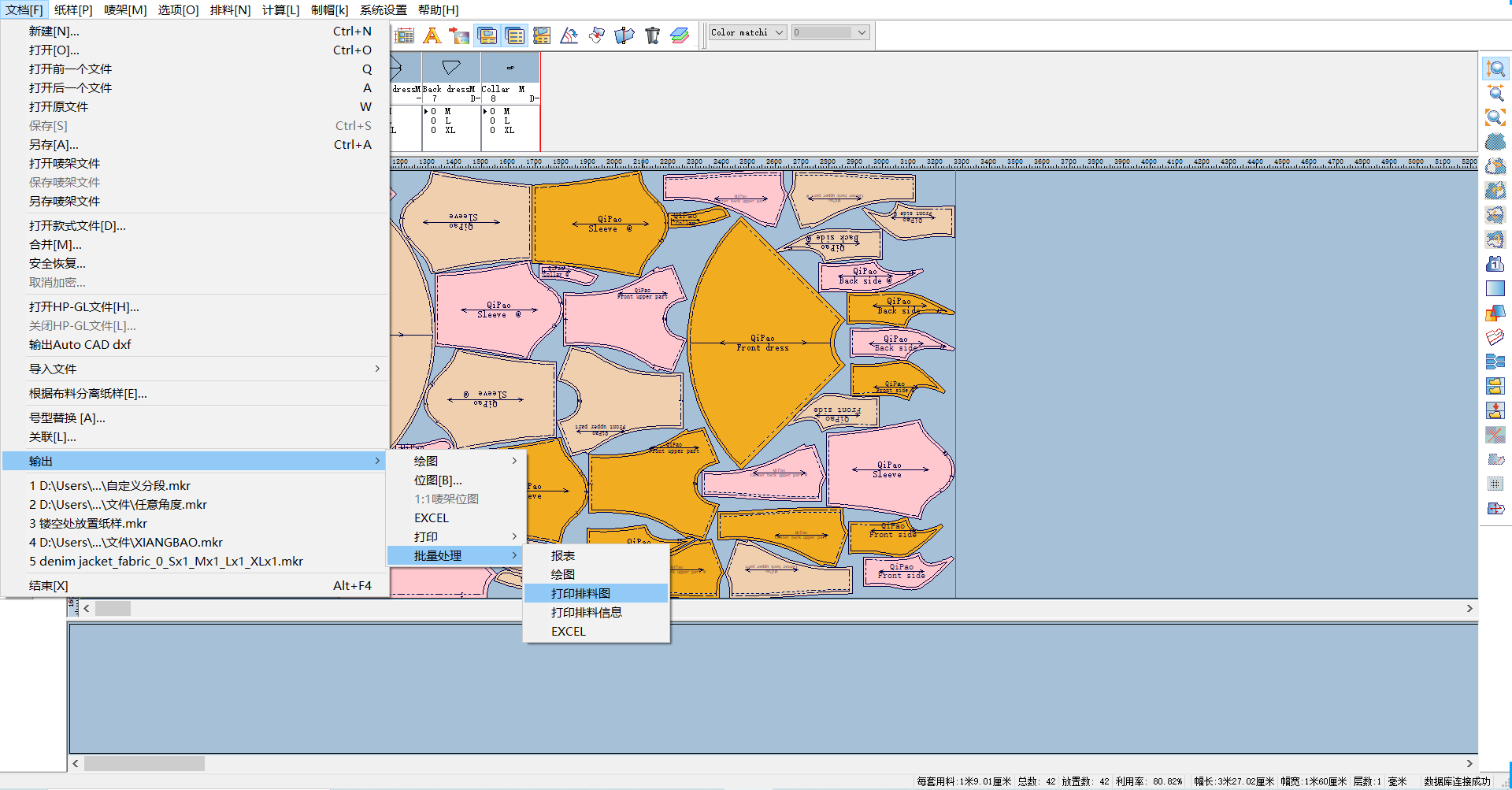Select 报表 in batch submenu
1512x790 pixels.
tap(596, 556)
